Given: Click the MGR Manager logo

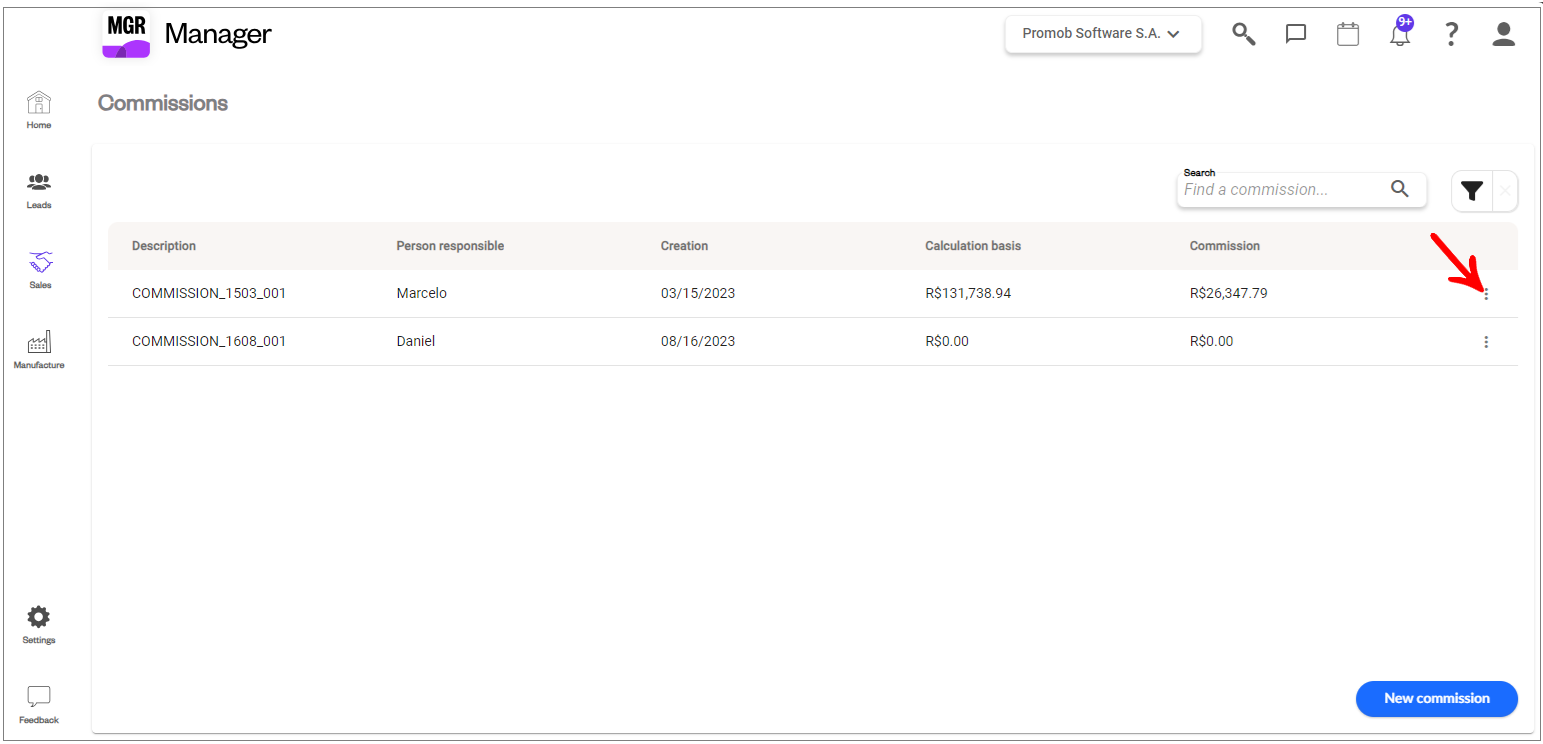Looking at the screenshot, I should [x=187, y=34].
